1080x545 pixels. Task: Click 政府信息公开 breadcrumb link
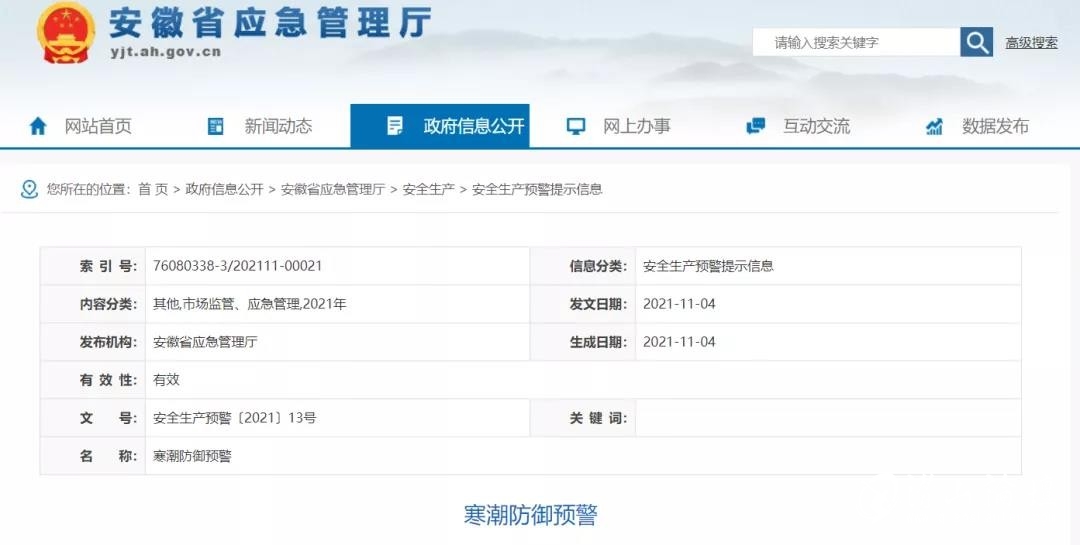(x=224, y=189)
